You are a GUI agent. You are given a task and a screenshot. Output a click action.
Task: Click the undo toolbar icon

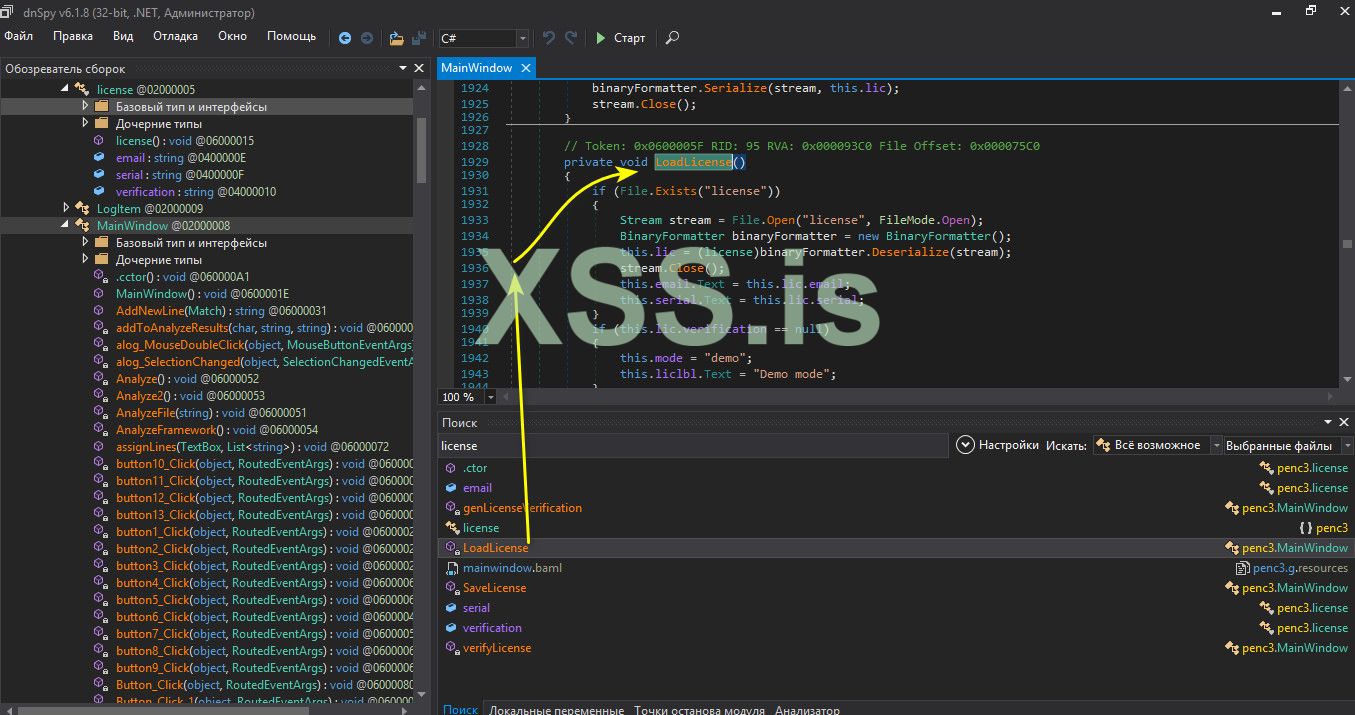coord(549,38)
